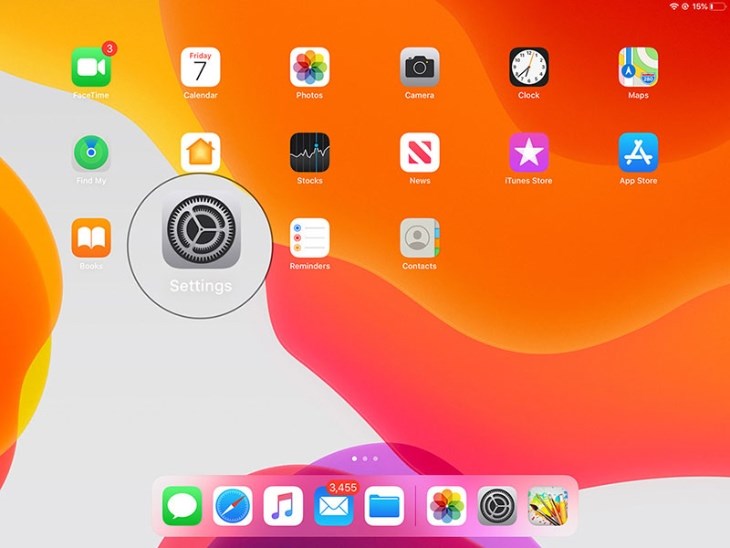Open the Clock app

[x=529, y=67]
